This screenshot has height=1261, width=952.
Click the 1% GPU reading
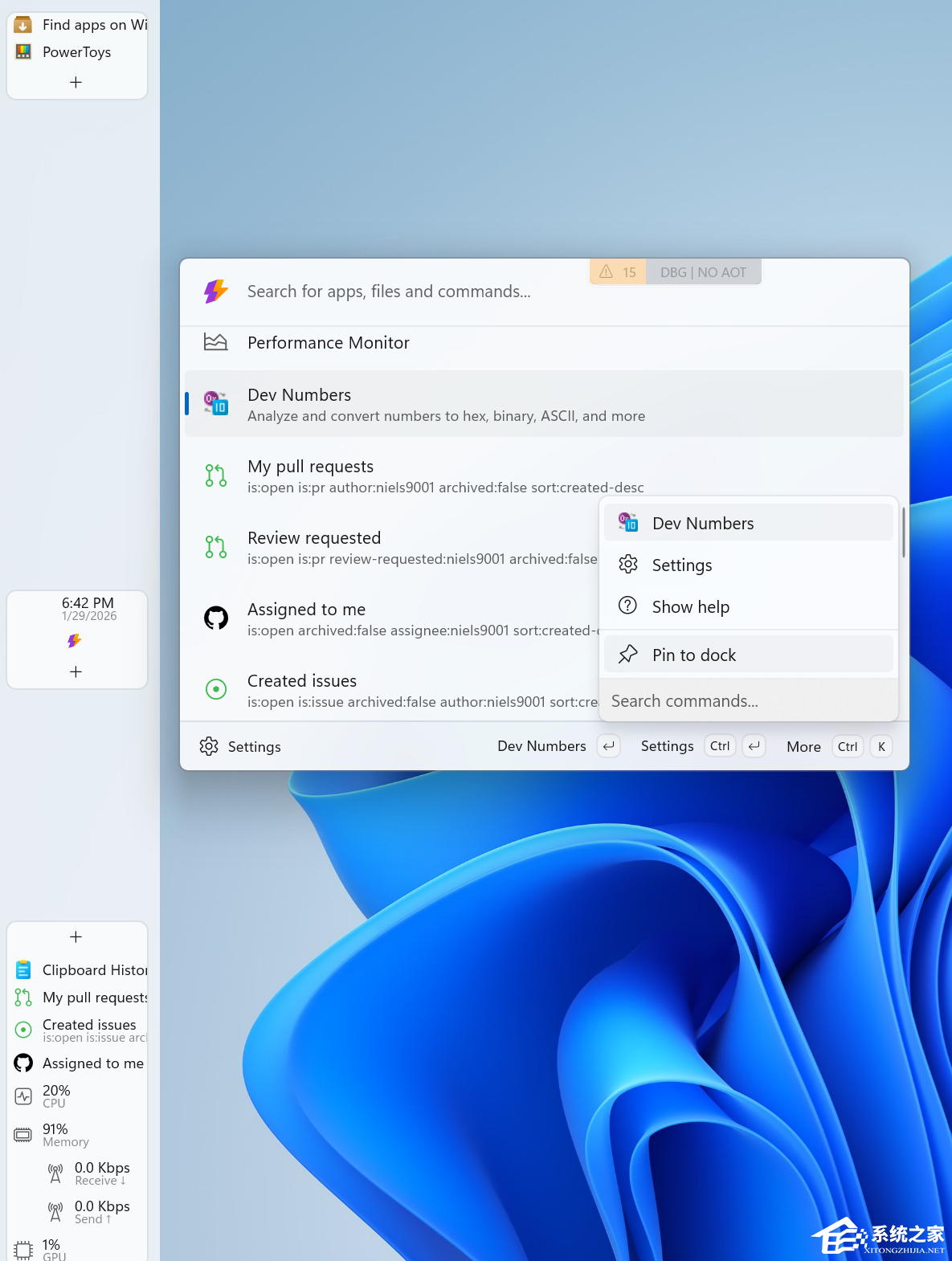click(x=54, y=1249)
